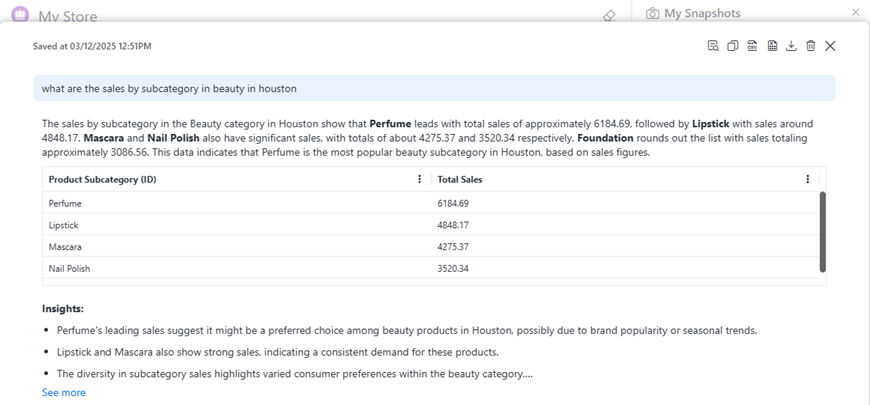Open Total Sales column options menu

point(807,179)
